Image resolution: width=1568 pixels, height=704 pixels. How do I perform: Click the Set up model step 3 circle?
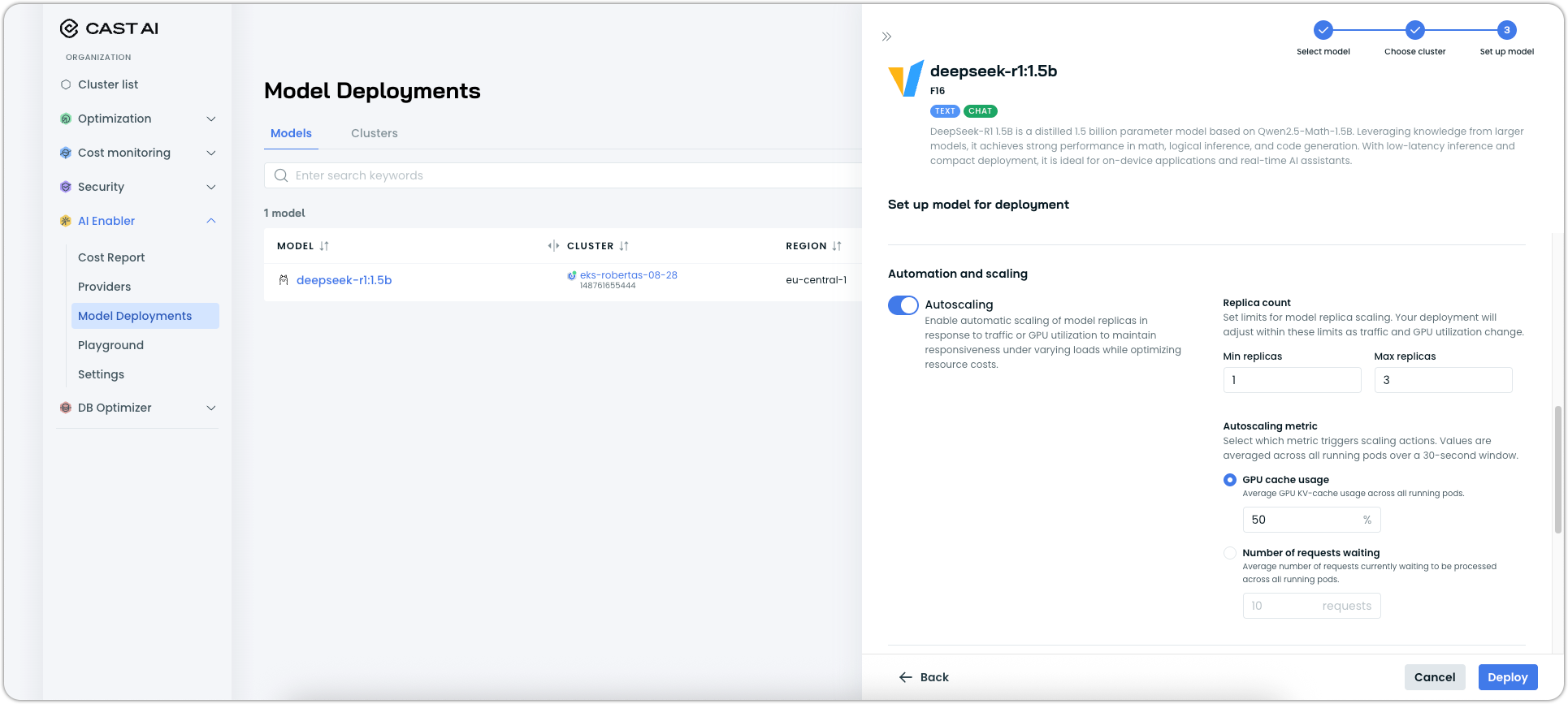1507,30
